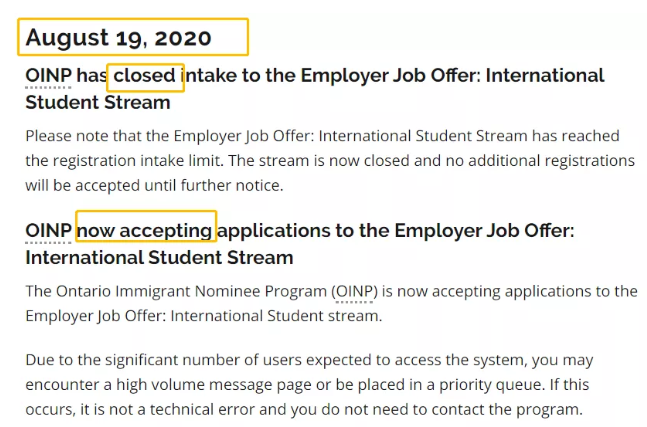Click the OINP abbreviation before "now accepting"

click(48, 230)
